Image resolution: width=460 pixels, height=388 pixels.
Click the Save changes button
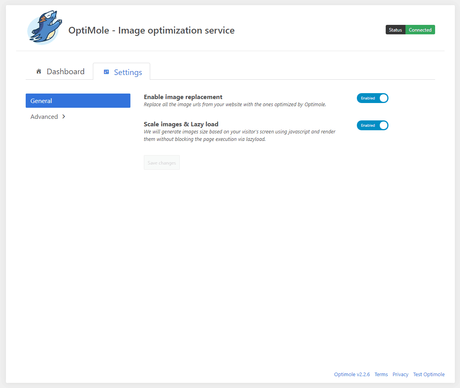pyautogui.click(x=162, y=163)
